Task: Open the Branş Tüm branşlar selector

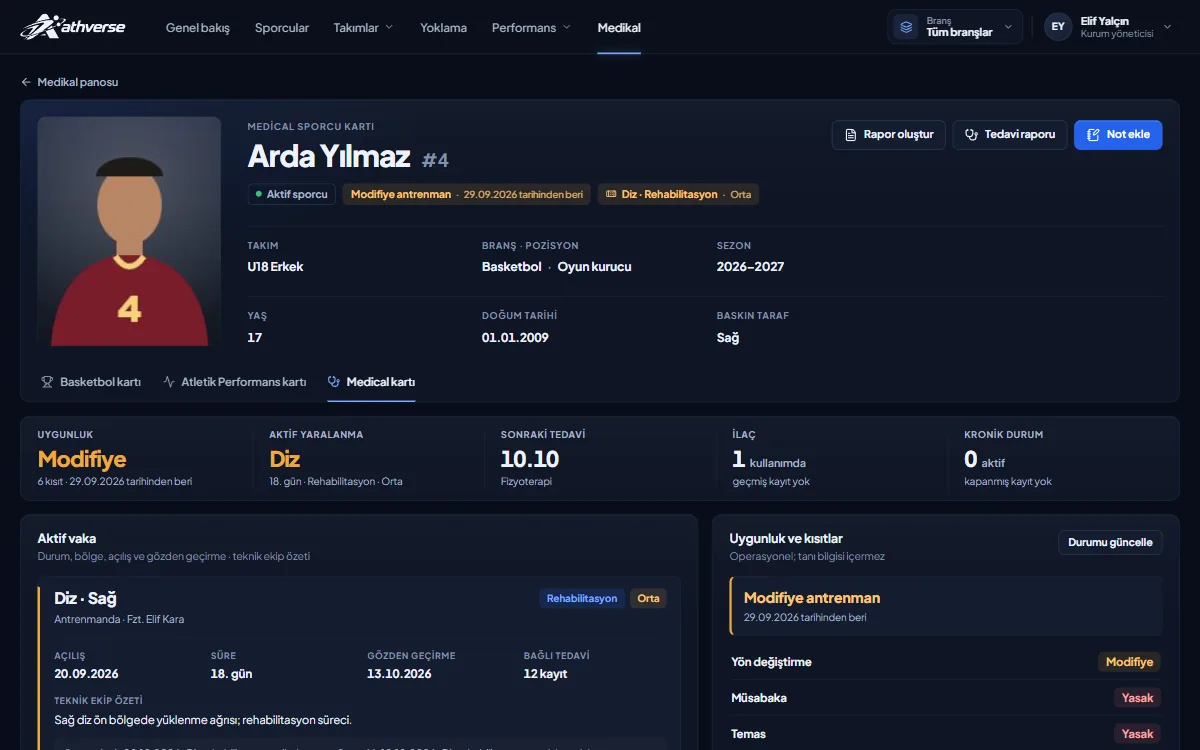Action: pyautogui.click(x=955, y=27)
